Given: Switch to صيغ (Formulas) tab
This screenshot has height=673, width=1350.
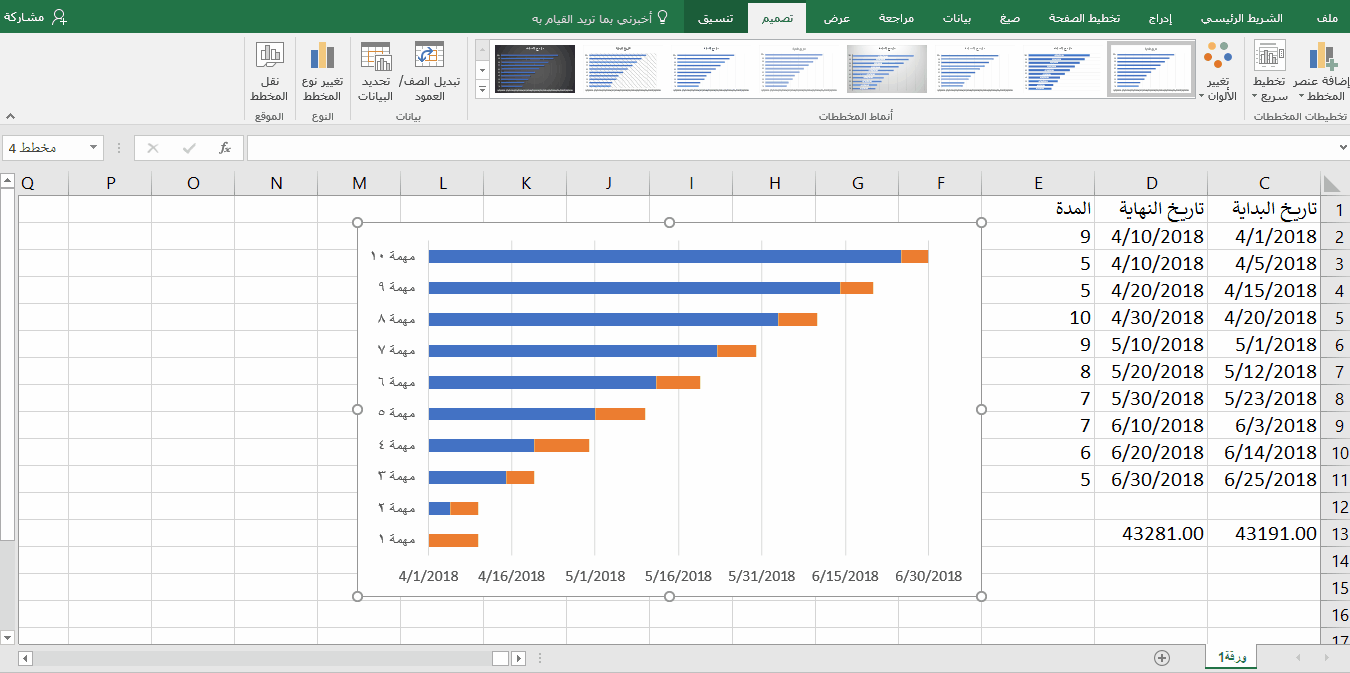Looking at the screenshot, I should click(1010, 18).
